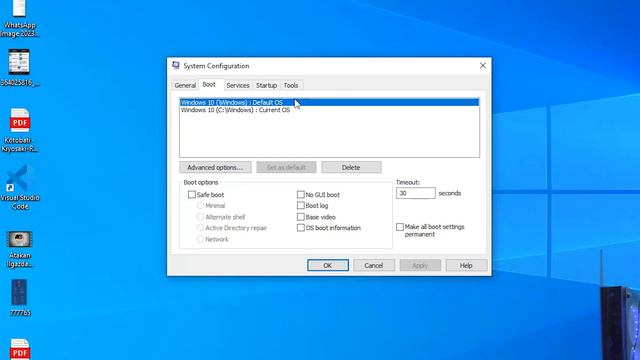Viewport: 640px width, 360px height.
Task: Enable the Safe boot checkbox
Action: click(x=192, y=195)
